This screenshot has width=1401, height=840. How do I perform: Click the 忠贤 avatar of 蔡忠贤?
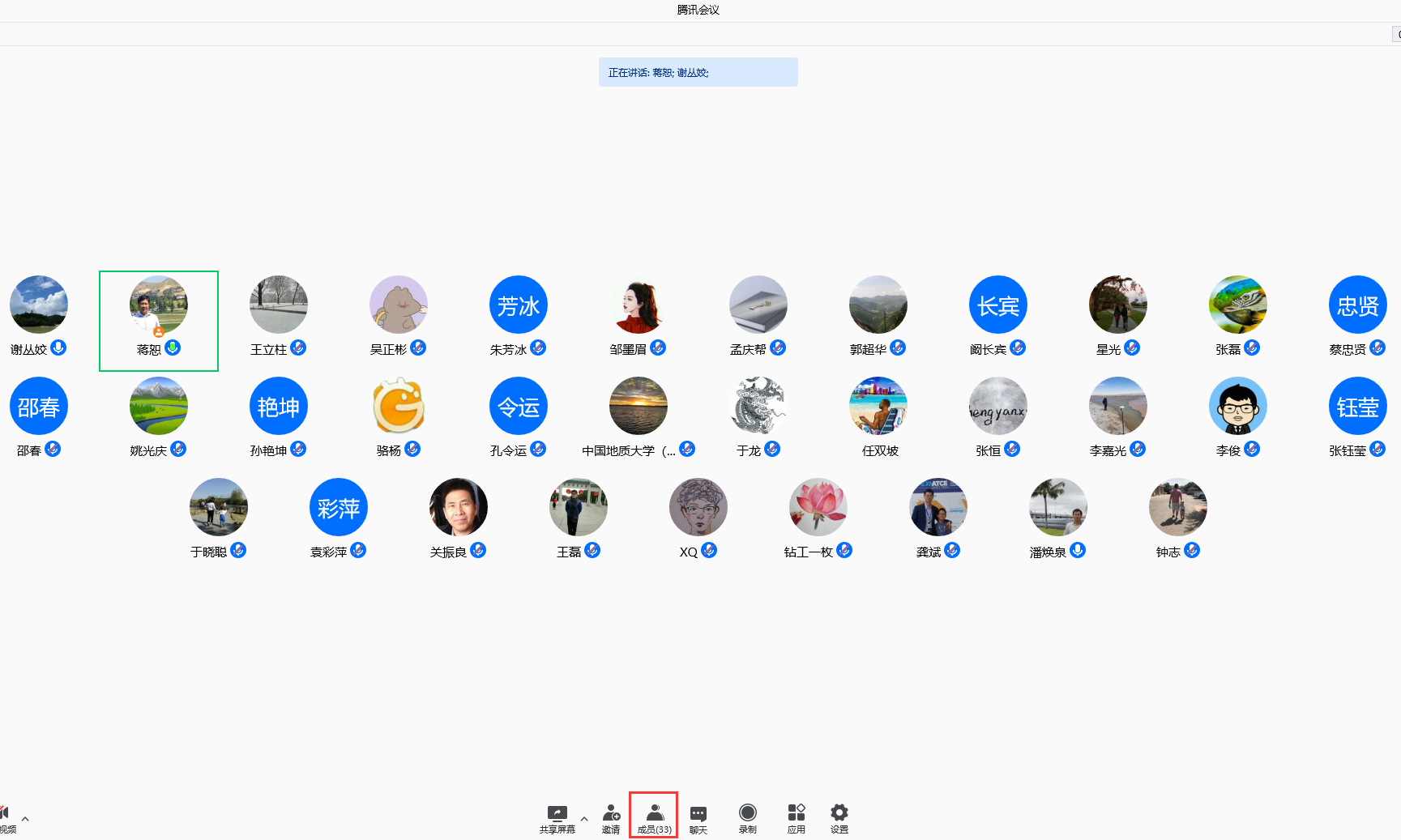tap(1357, 305)
